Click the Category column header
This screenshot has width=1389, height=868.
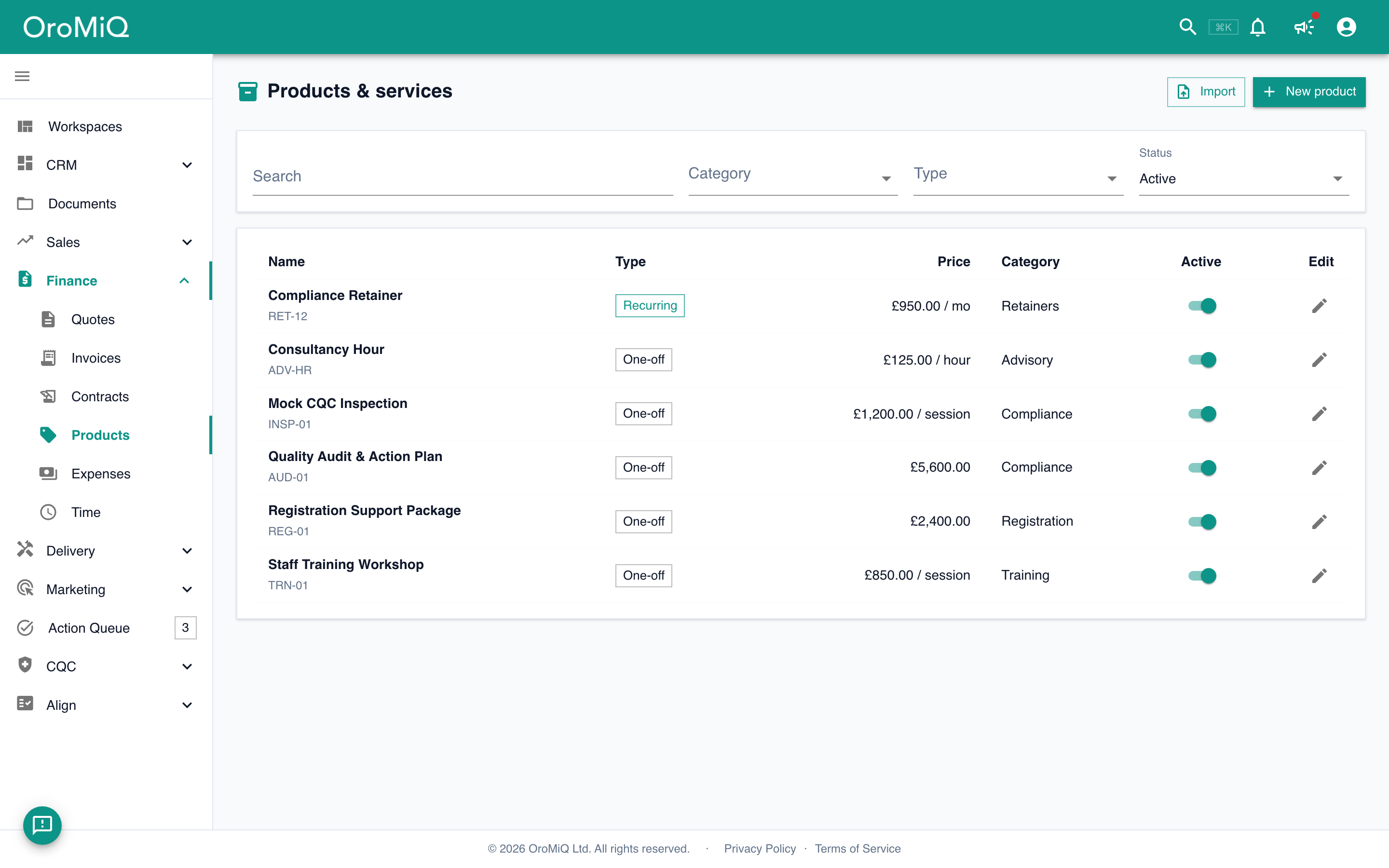tap(1030, 262)
